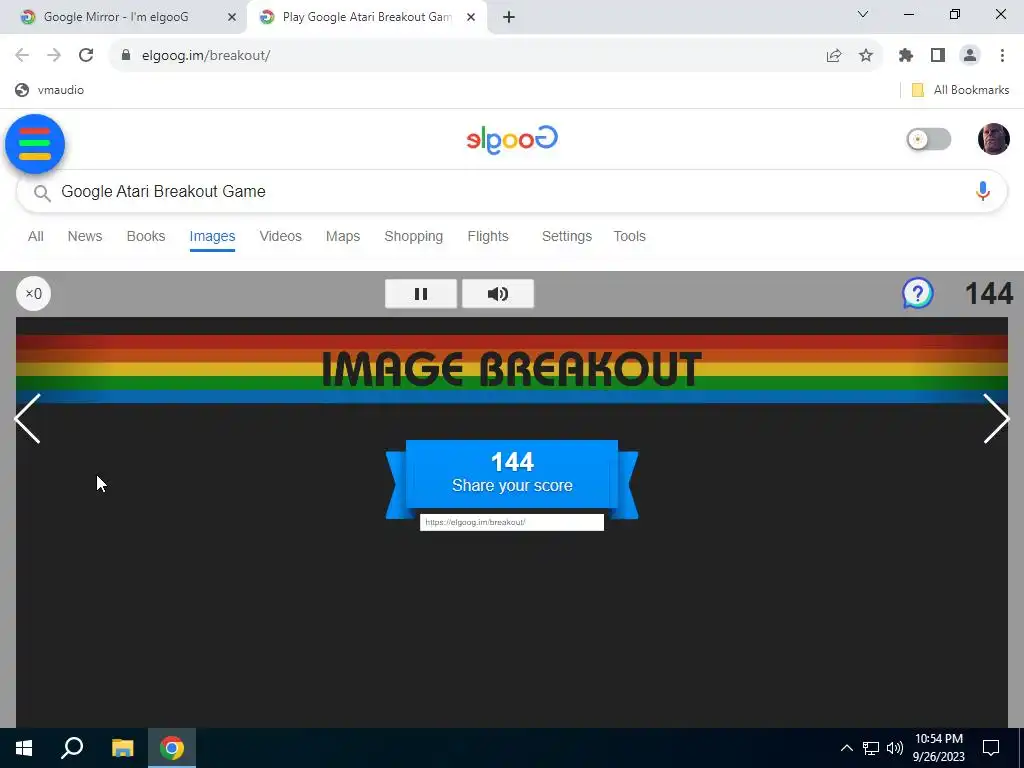Share this page icon in address bar
Screen dimensions: 1024x768
tap(834, 56)
